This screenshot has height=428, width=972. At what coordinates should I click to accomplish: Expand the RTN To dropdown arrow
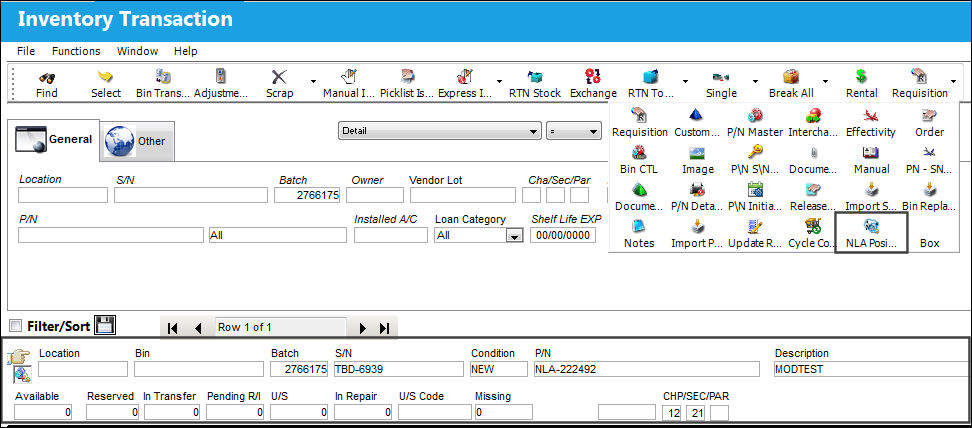pos(685,81)
